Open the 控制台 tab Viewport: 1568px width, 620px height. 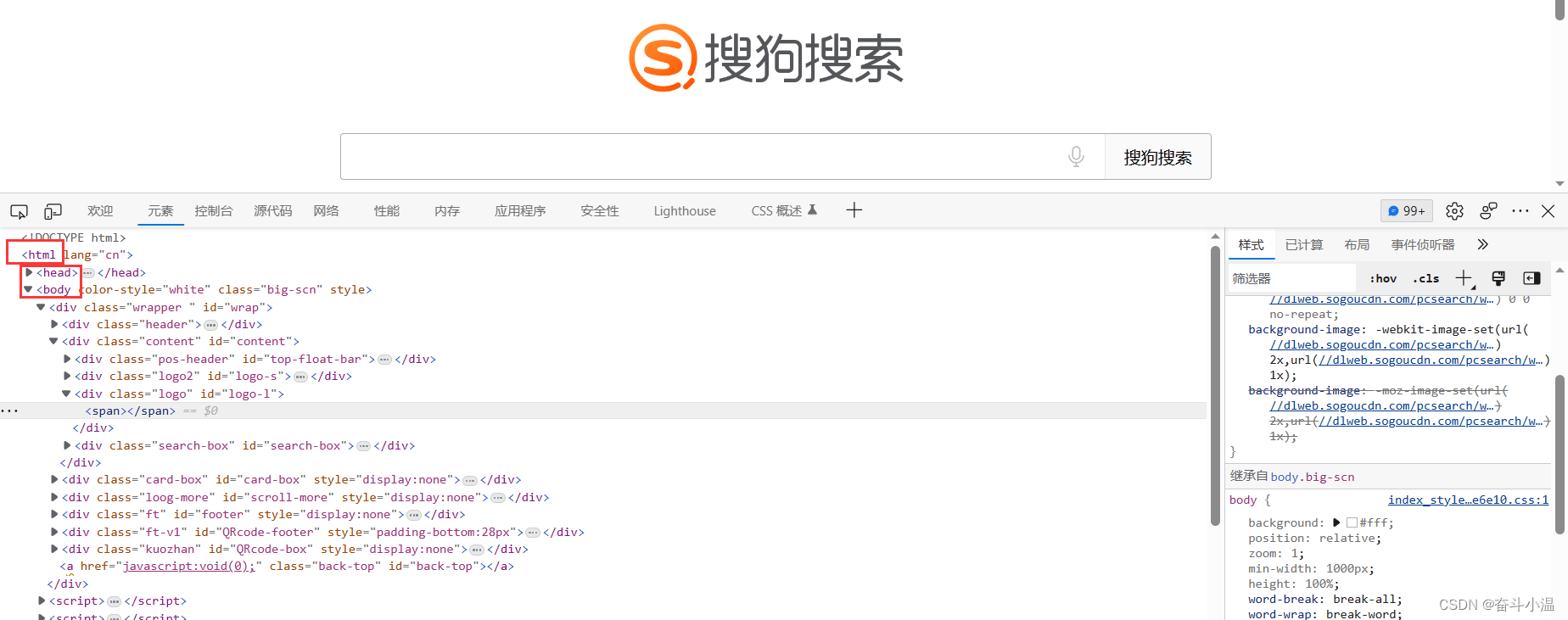click(214, 211)
